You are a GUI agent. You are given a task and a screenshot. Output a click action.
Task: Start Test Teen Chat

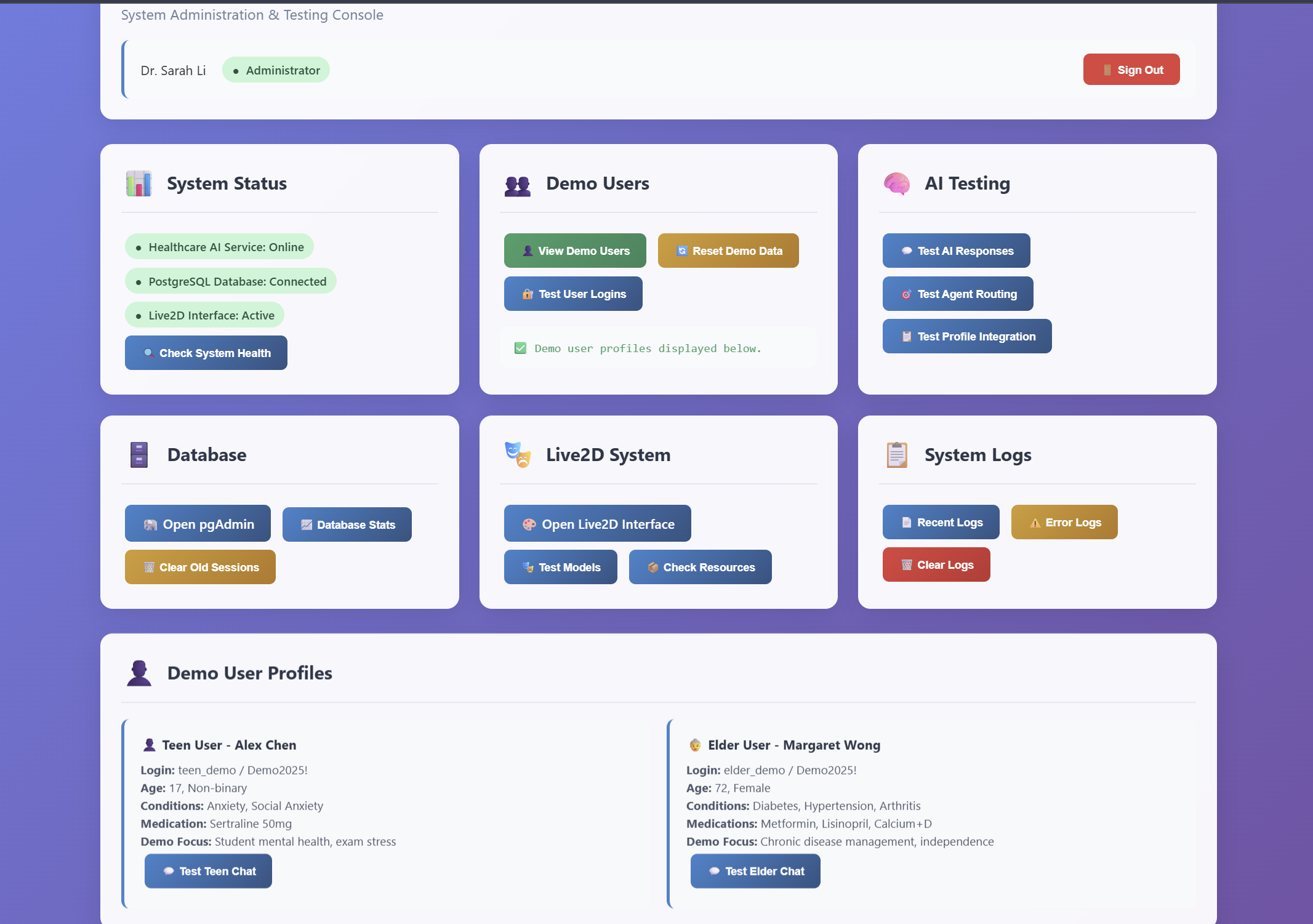click(208, 871)
